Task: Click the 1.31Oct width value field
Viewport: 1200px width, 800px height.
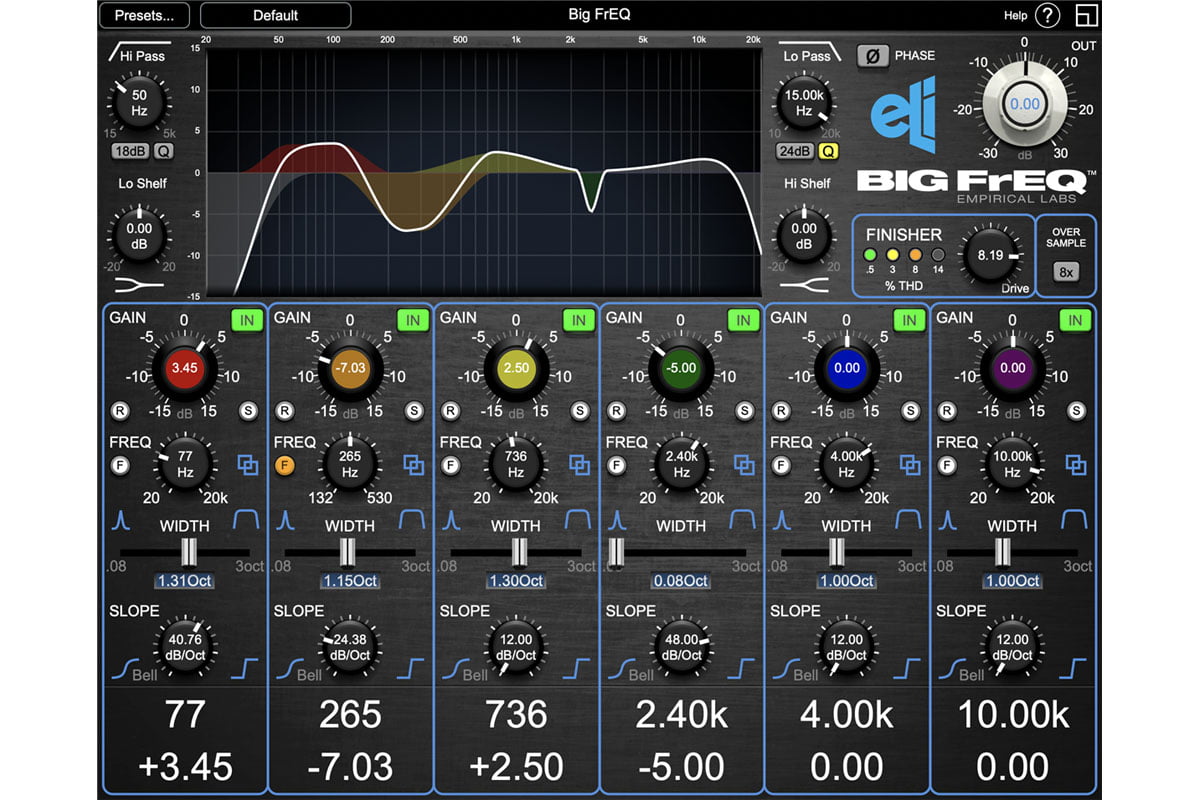Action: coord(184,581)
